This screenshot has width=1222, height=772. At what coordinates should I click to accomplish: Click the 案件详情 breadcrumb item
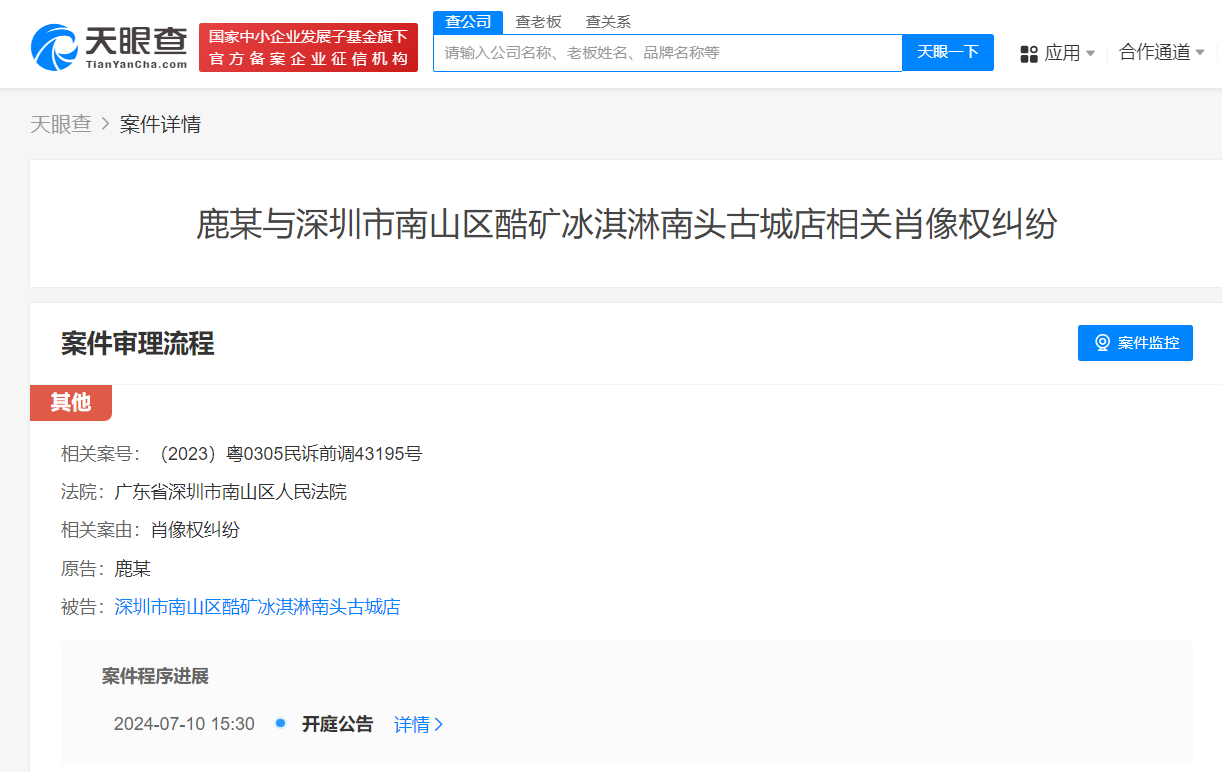coord(159,123)
